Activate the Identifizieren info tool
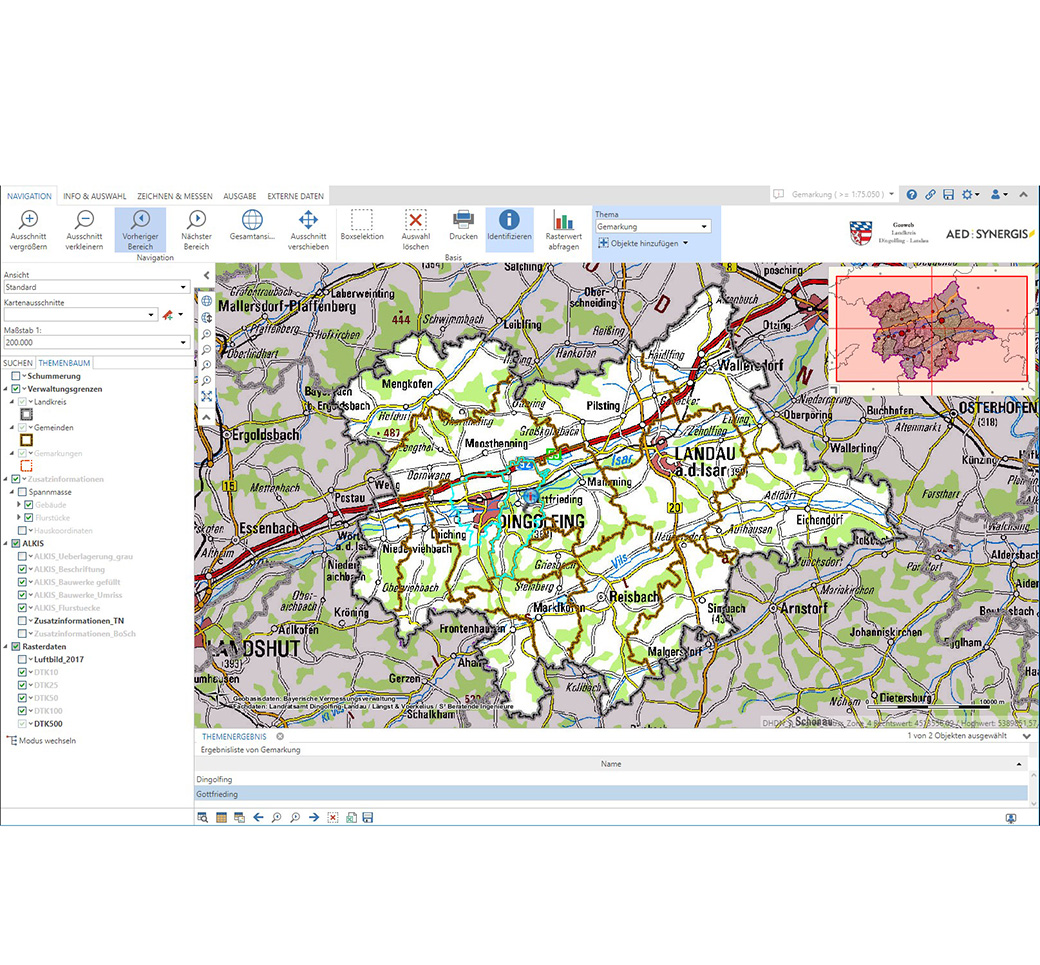 (509, 229)
